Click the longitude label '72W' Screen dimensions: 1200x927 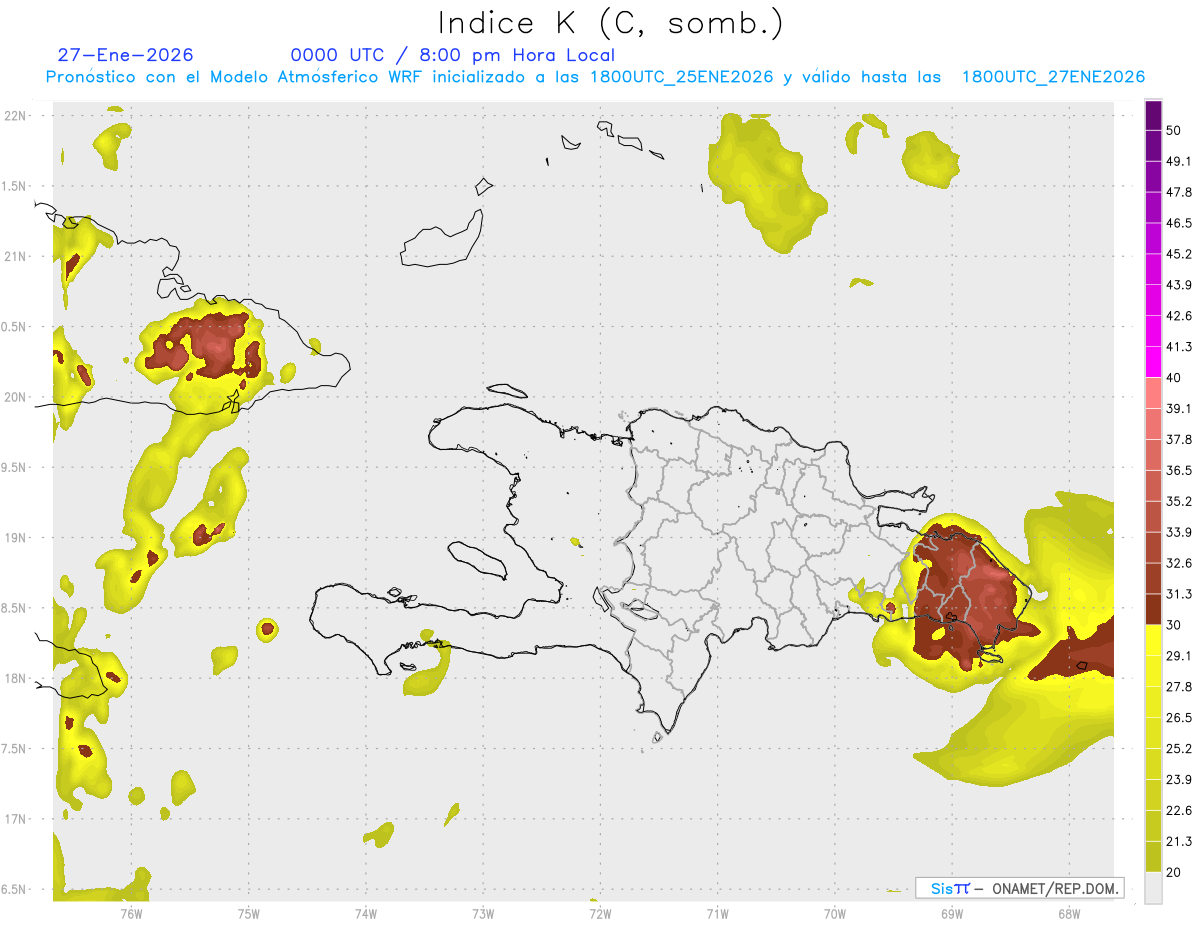point(600,913)
